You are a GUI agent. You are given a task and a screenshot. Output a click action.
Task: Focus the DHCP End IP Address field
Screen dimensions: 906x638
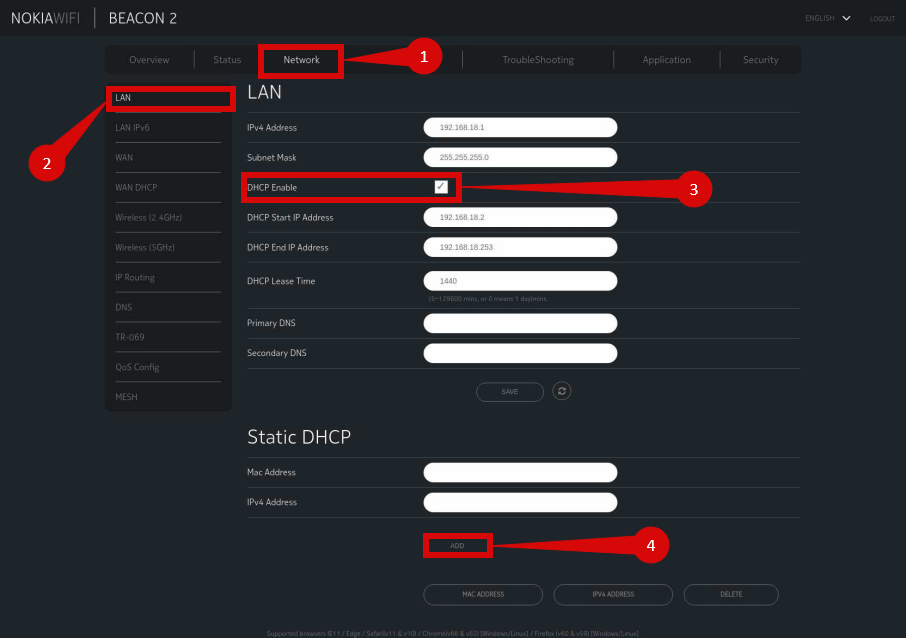pyautogui.click(x=520, y=247)
